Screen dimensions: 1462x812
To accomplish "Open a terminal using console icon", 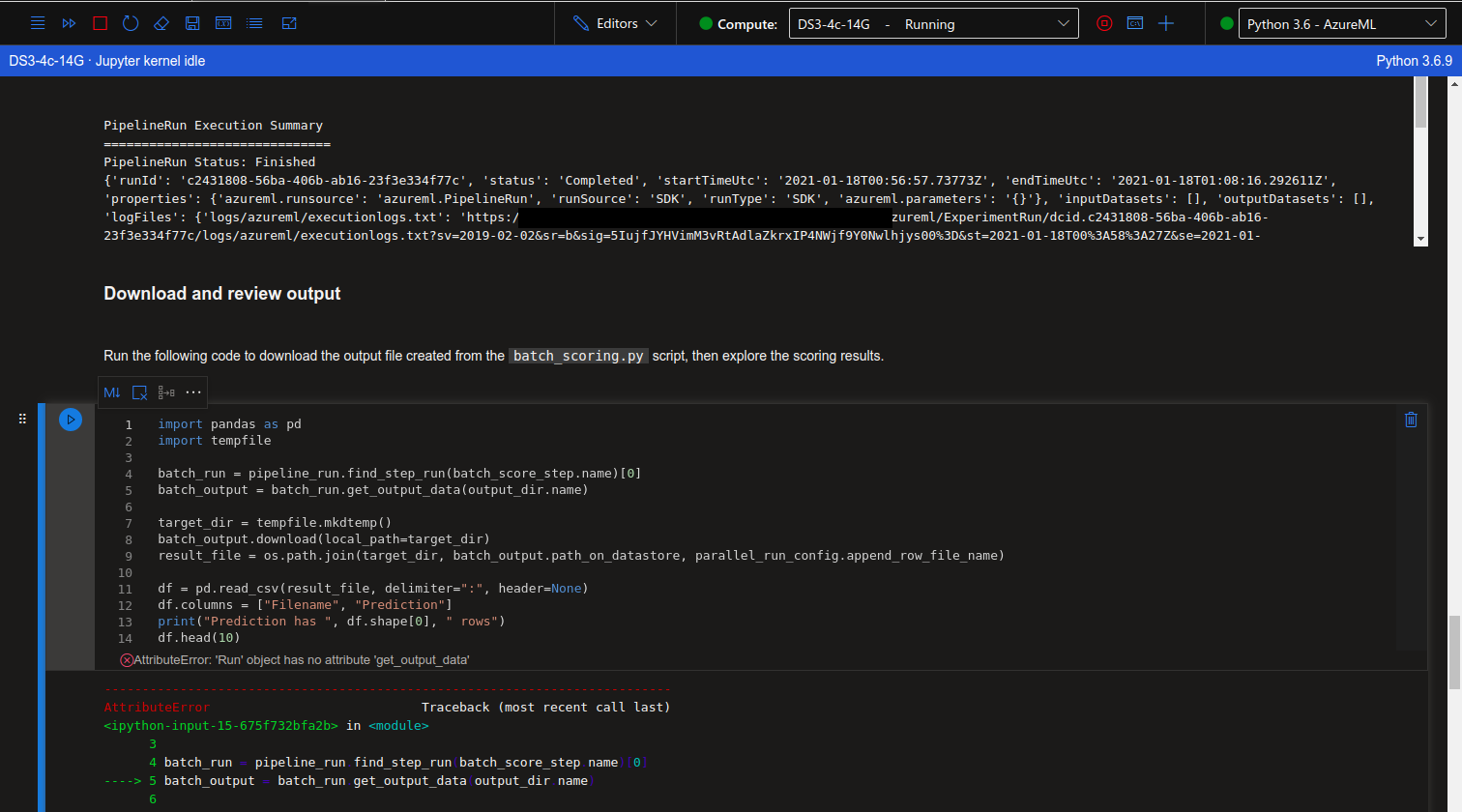I will pyautogui.click(x=1135, y=23).
